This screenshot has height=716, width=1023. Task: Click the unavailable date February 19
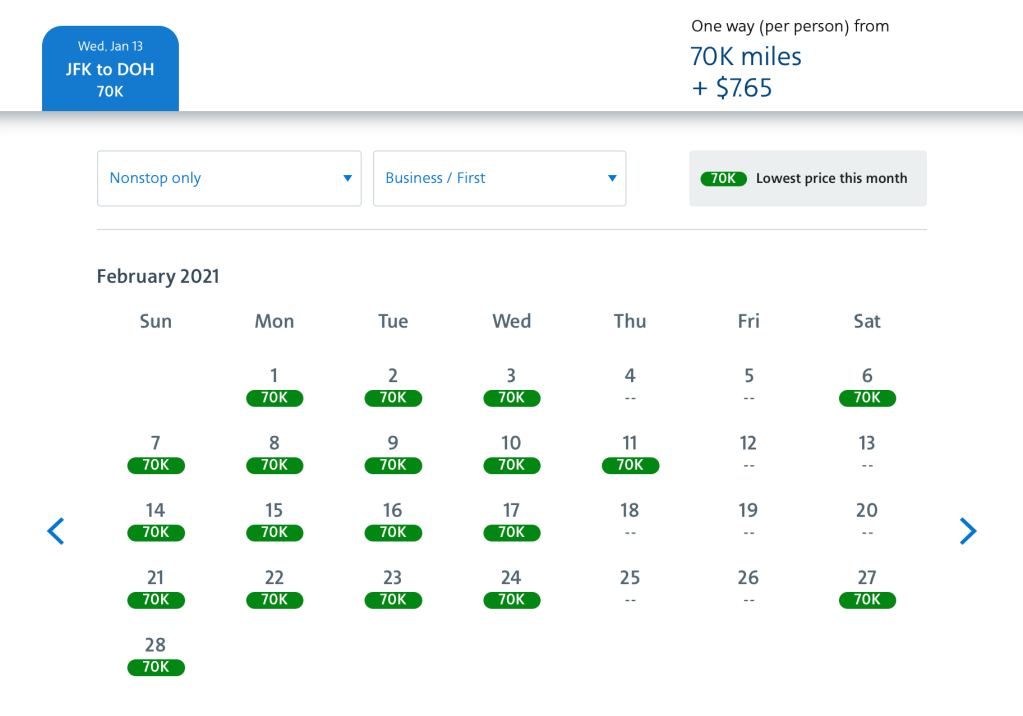pyautogui.click(x=748, y=520)
